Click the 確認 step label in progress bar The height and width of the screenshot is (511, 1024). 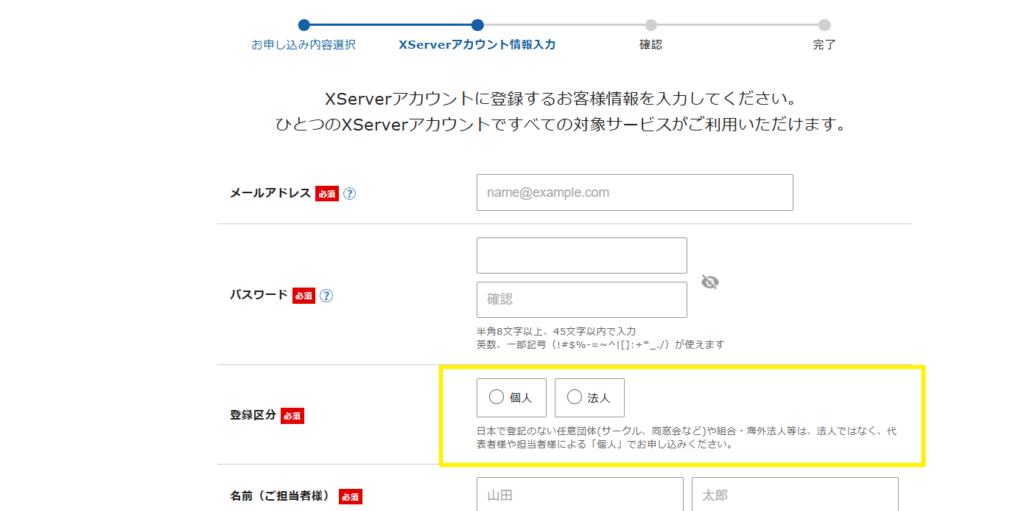tap(650, 45)
